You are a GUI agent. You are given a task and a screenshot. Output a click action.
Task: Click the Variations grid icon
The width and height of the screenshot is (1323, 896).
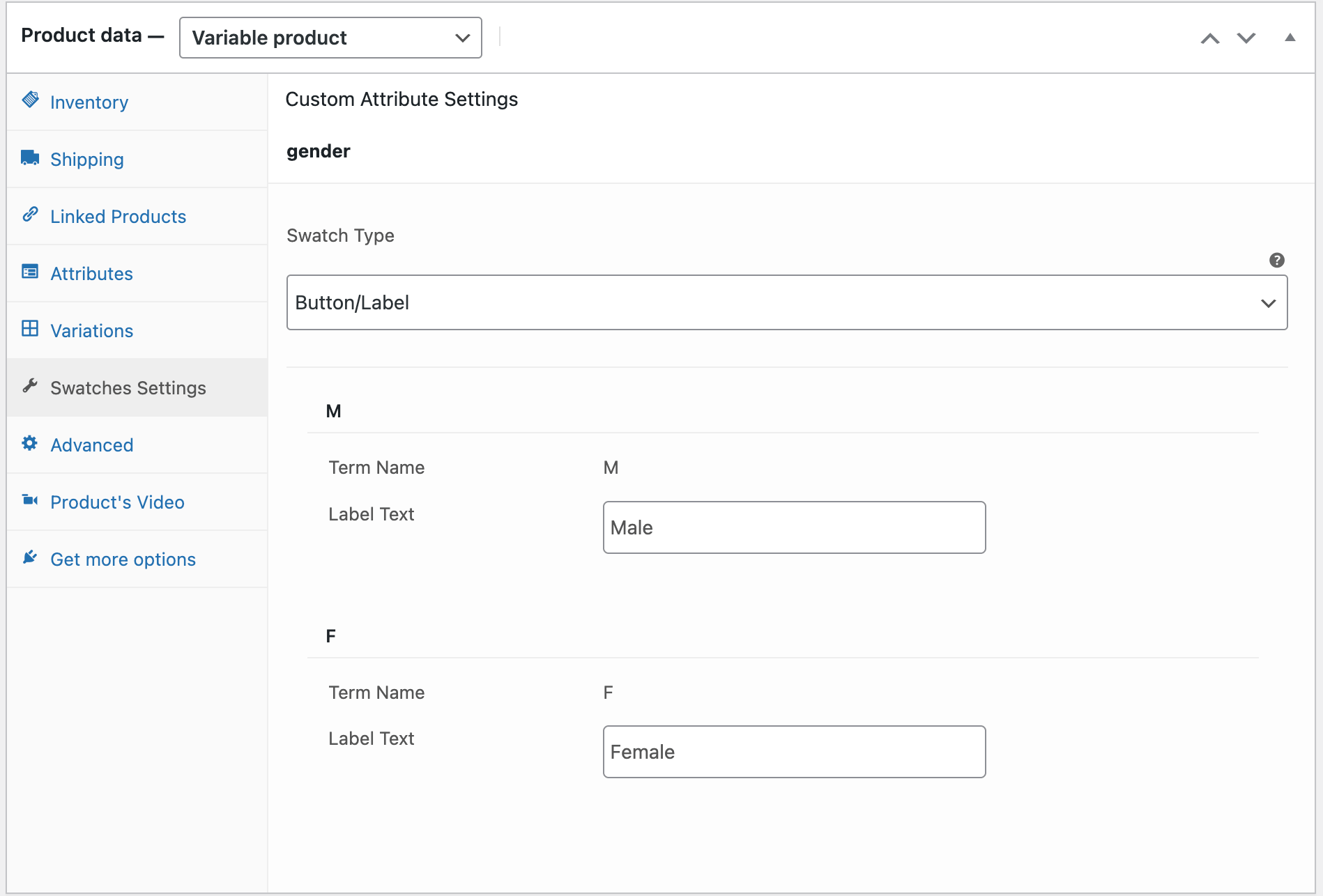pos(30,329)
